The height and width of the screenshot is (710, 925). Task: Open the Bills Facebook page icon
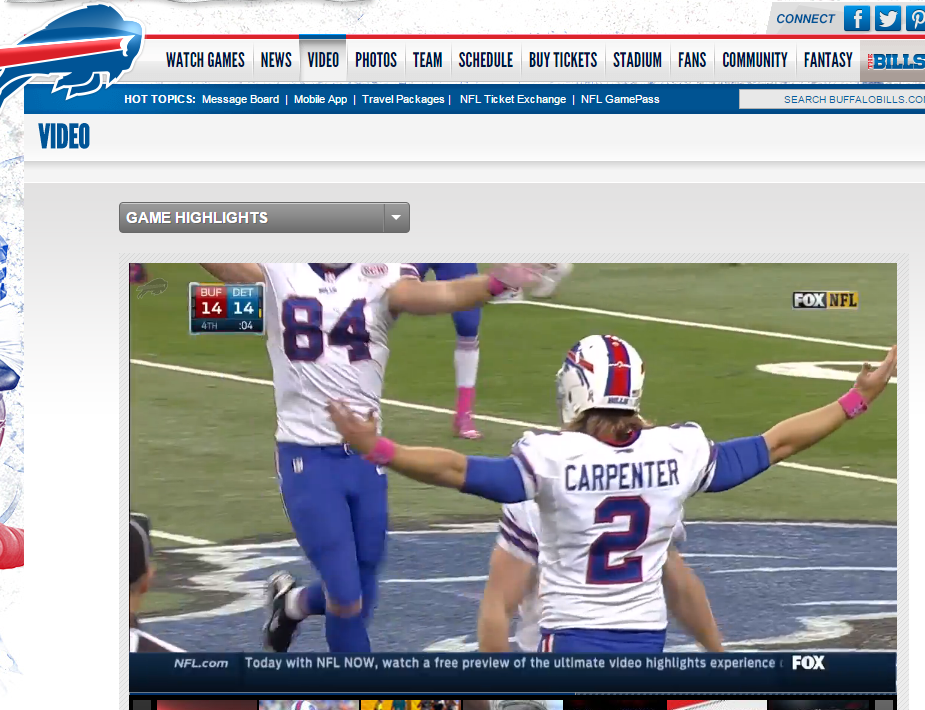pyautogui.click(x=857, y=18)
